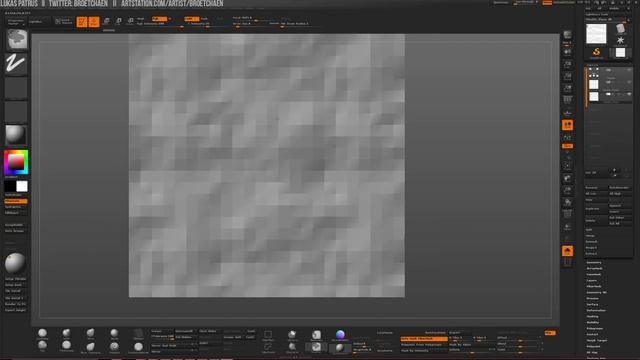Click the Move view icon on right shelf
Viewport: 640px width, 360px height.
[567, 179]
